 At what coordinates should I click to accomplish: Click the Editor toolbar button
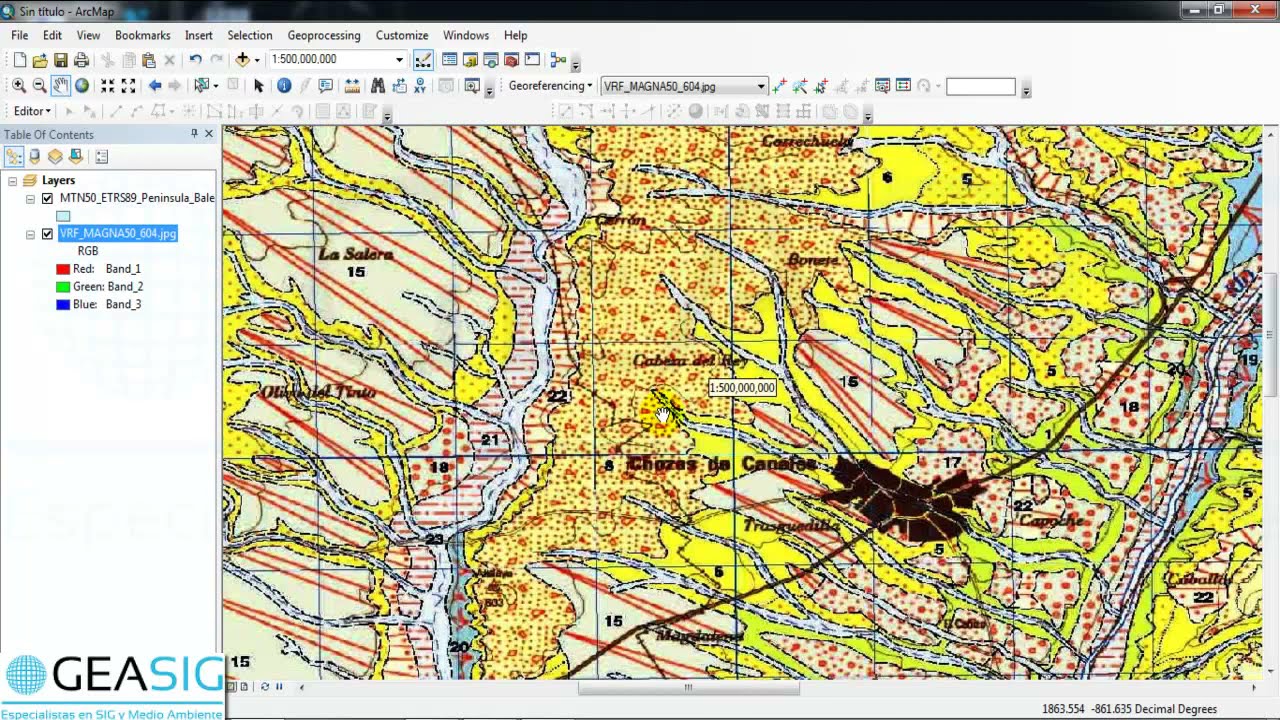pos(27,110)
